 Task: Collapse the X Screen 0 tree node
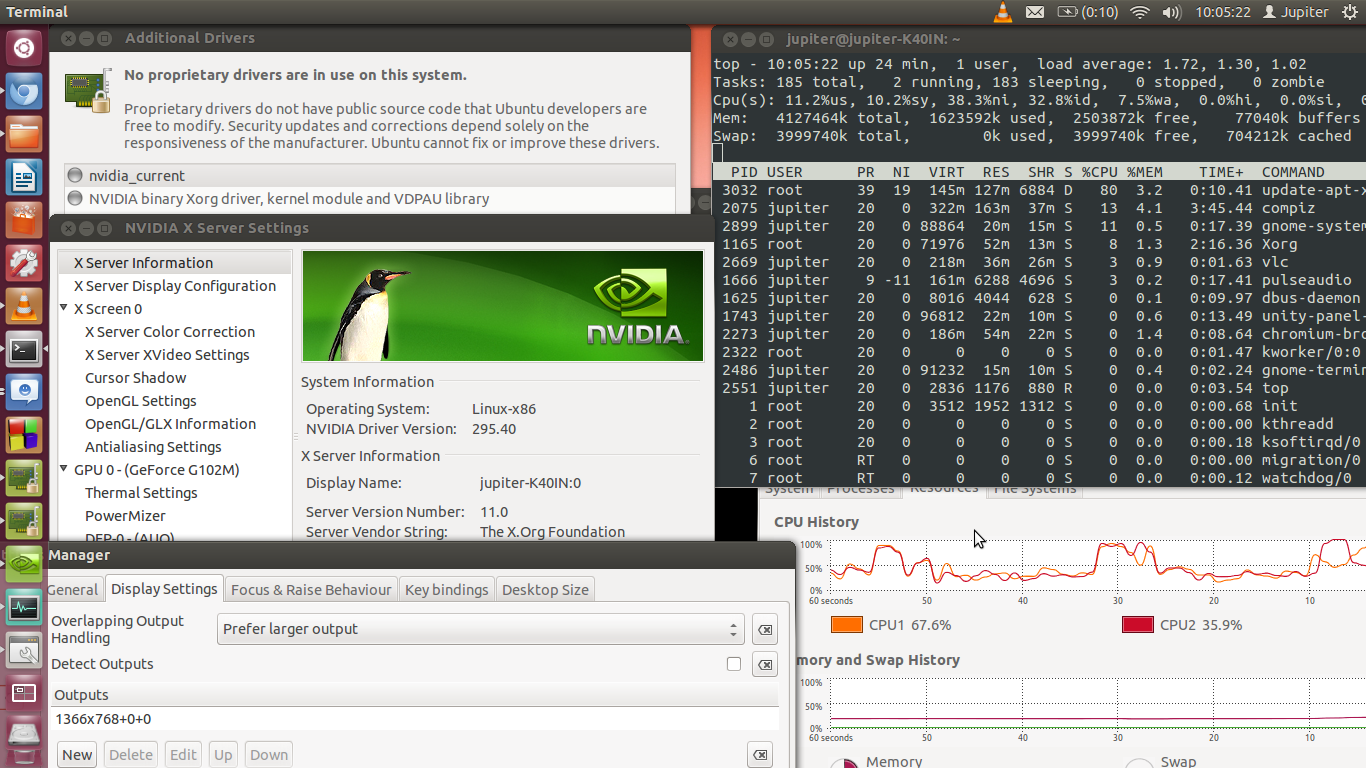pos(64,308)
